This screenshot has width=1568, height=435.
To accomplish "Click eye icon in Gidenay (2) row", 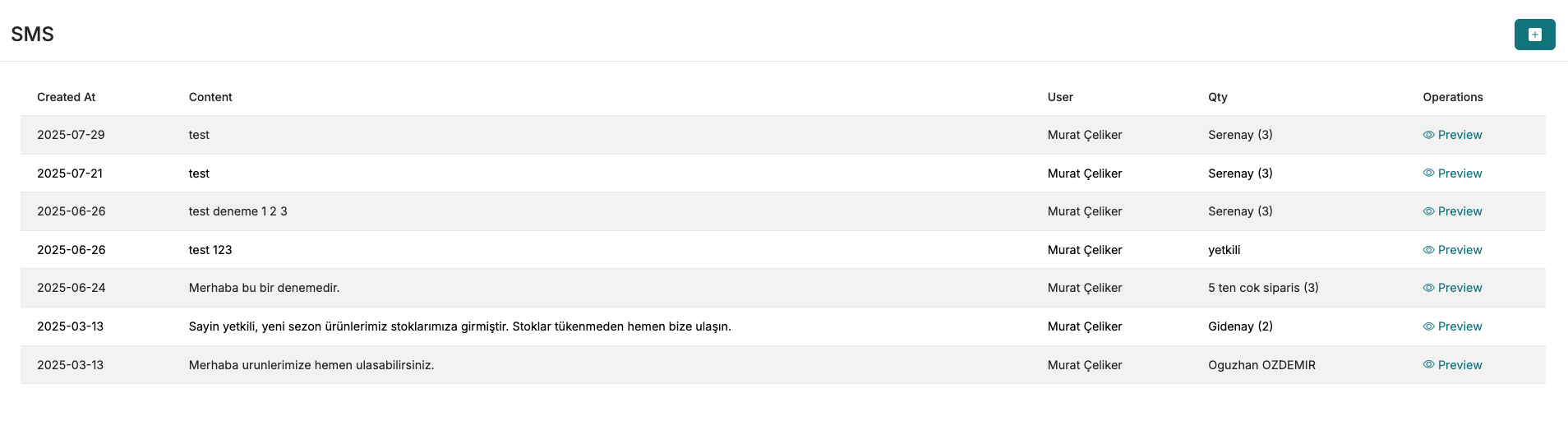I will point(1428,326).
